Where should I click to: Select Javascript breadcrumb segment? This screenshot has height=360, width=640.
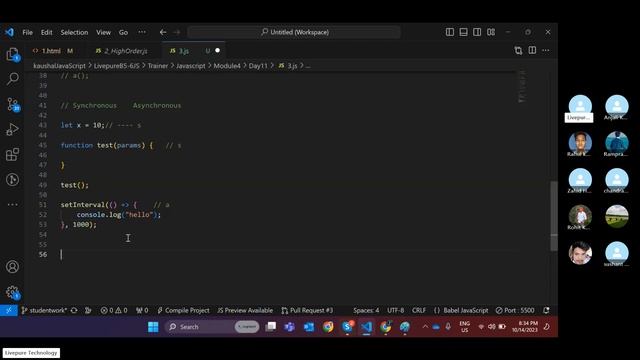click(x=191, y=66)
